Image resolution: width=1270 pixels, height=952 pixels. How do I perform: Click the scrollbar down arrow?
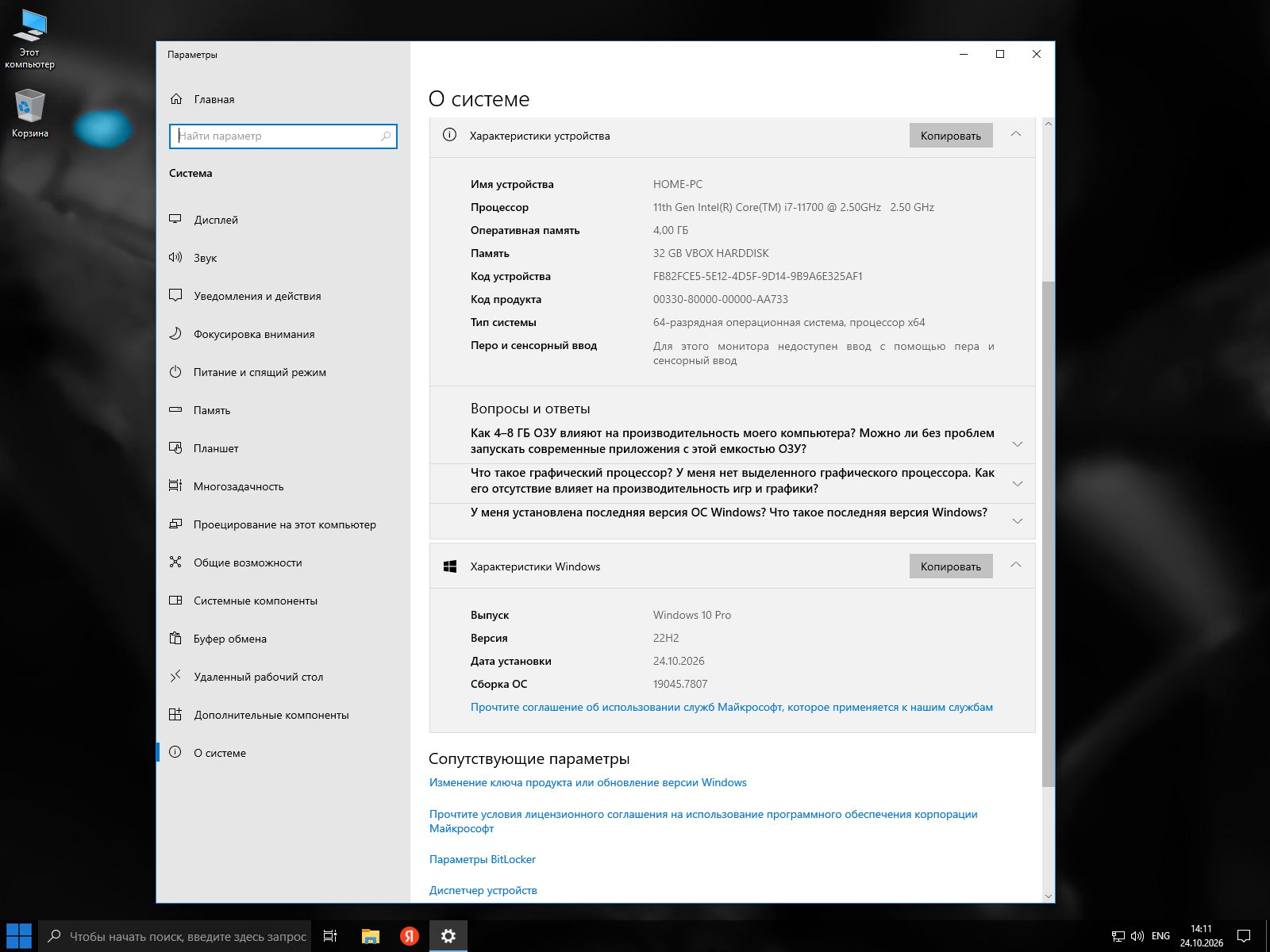tap(1049, 896)
